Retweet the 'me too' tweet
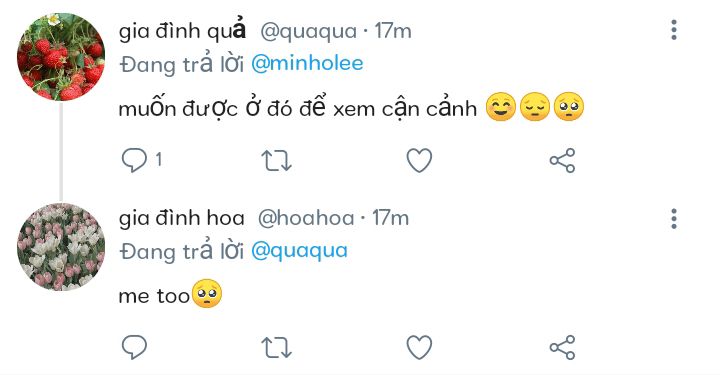720x375 pixels. coord(276,347)
